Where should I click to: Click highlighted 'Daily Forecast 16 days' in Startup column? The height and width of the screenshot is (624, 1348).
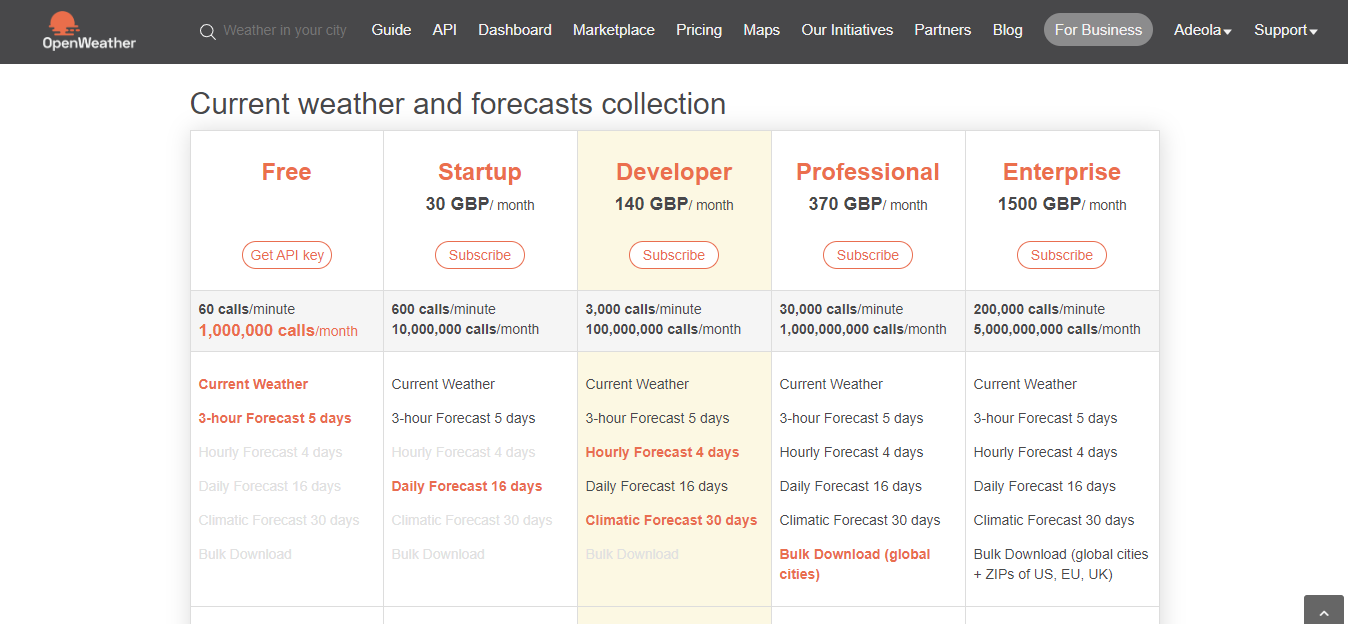tap(467, 486)
